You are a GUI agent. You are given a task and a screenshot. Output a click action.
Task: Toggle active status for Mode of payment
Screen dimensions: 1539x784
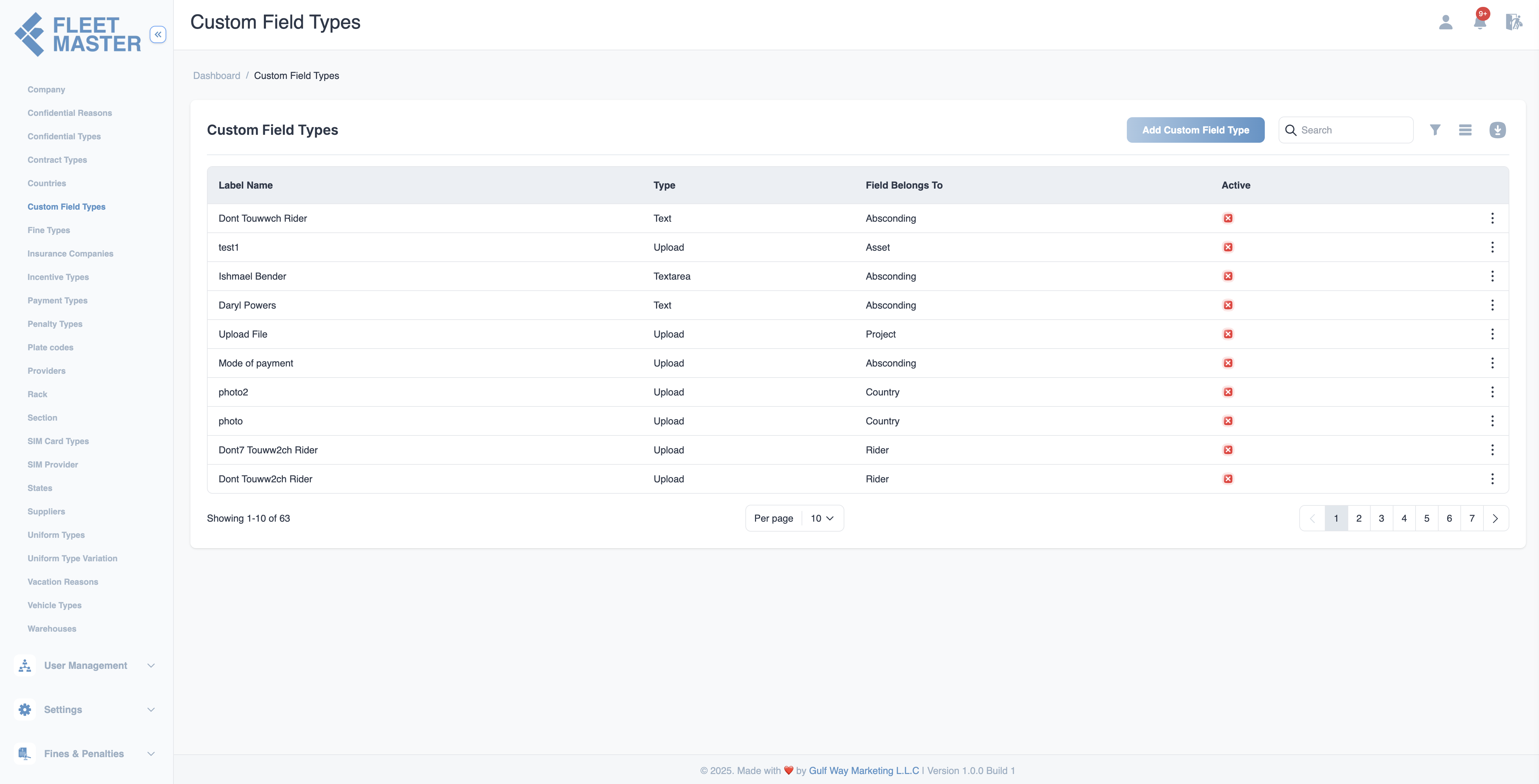(x=1228, y=363)
